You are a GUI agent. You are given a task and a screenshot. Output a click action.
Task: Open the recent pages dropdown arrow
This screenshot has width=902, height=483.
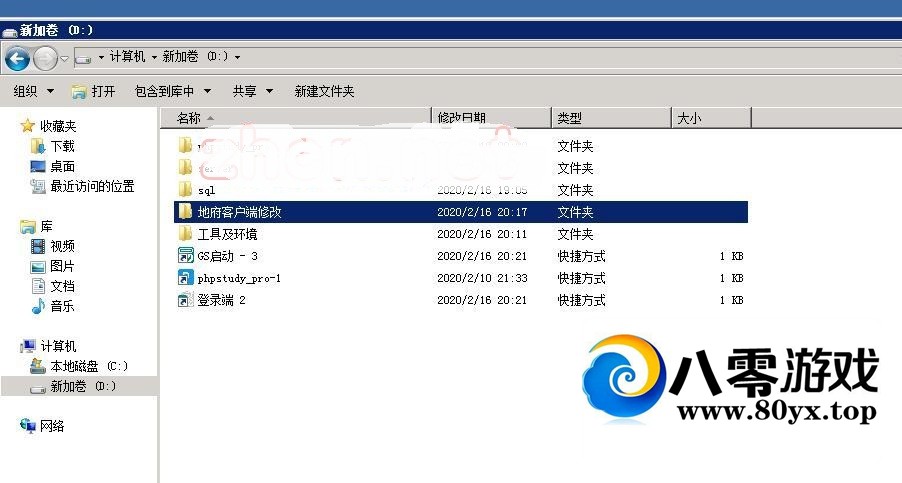coord(64,58)
